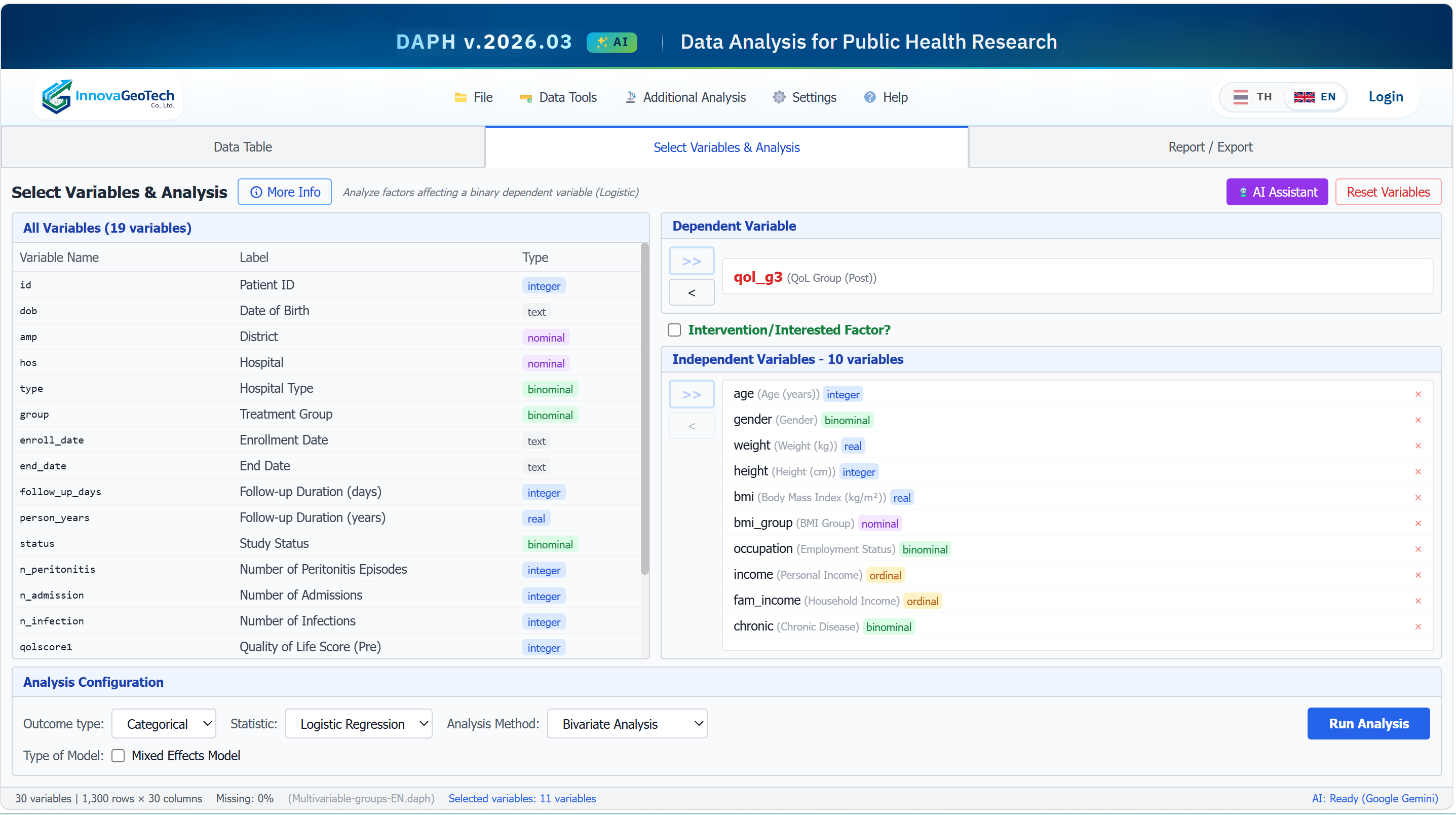This screenshot has width=1456, height=815.
Task: Click the More Info button
Action: pyautogui.click(x=284, y=192)
